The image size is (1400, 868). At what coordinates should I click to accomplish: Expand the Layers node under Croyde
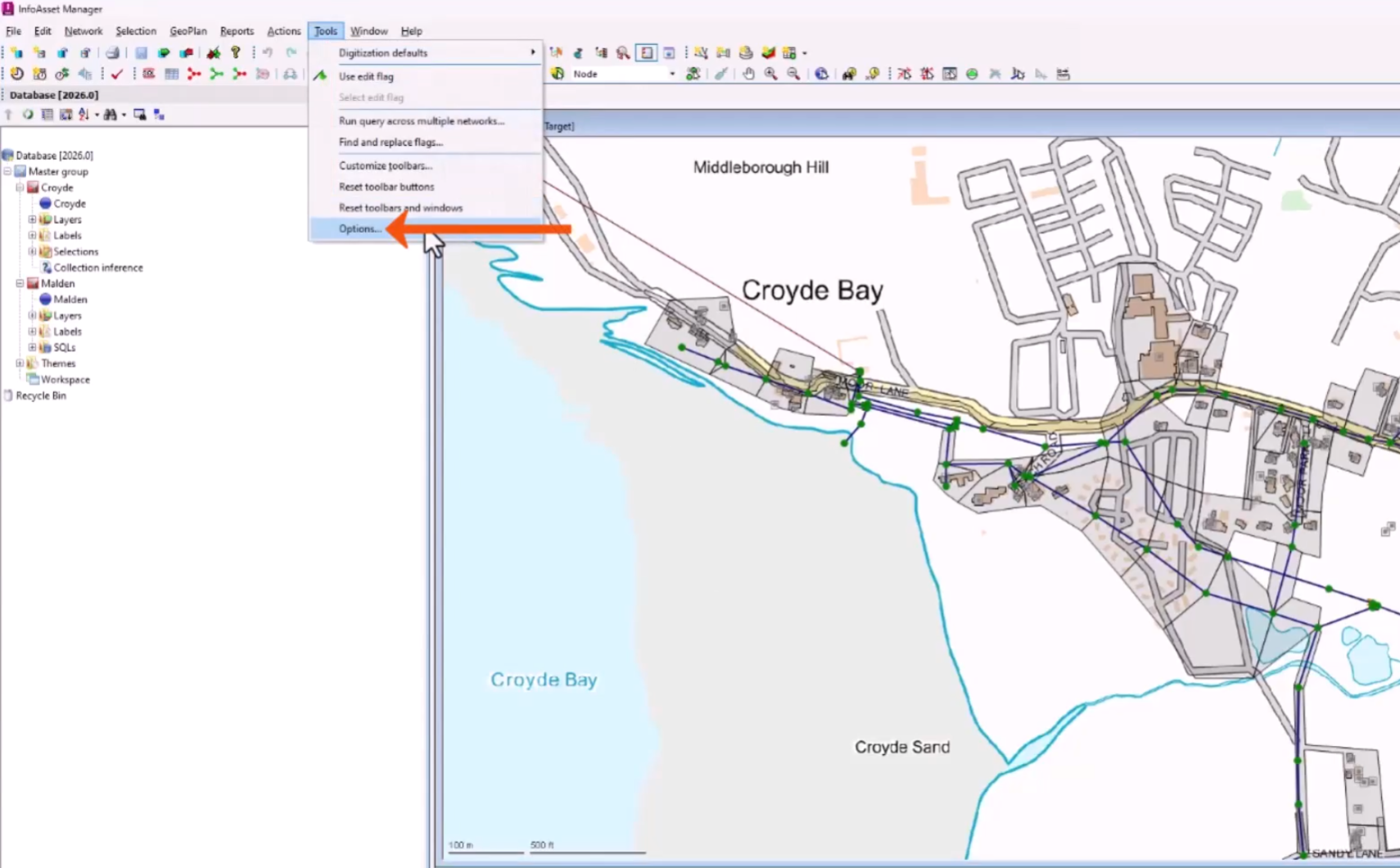point(32,219)
